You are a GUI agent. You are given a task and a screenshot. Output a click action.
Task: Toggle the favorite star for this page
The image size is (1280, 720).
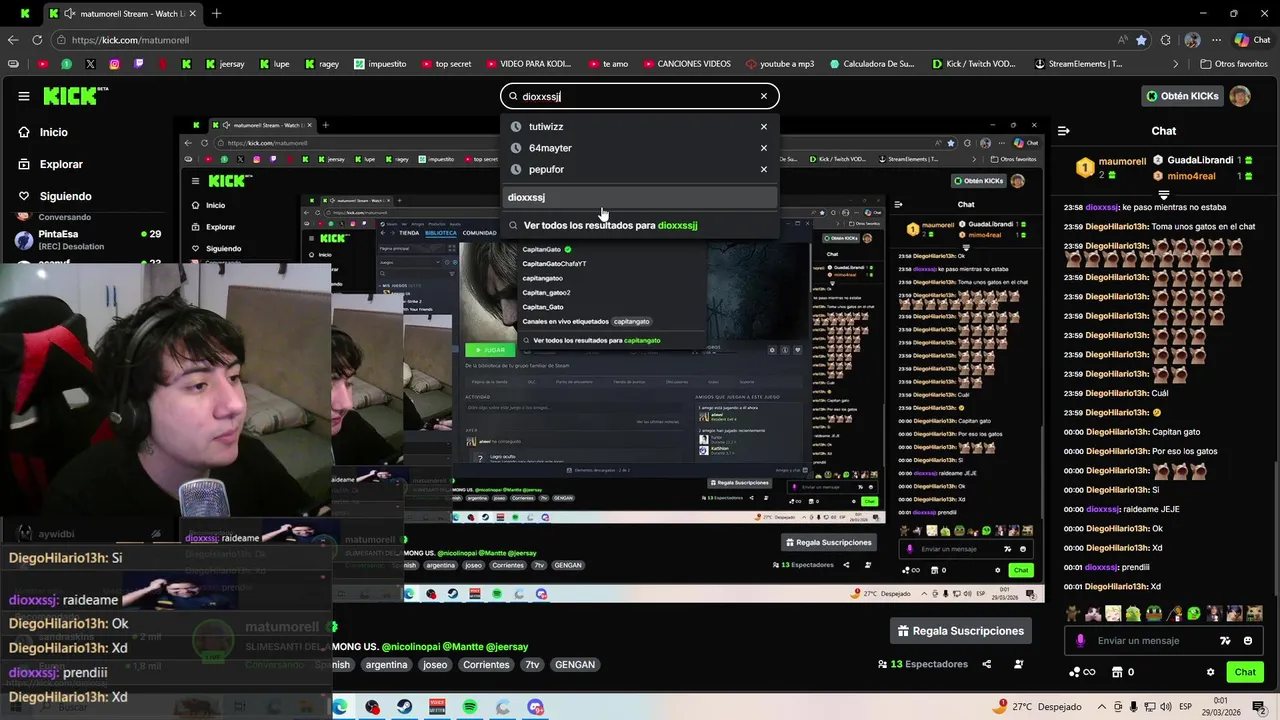click(x=1141, y=40)
